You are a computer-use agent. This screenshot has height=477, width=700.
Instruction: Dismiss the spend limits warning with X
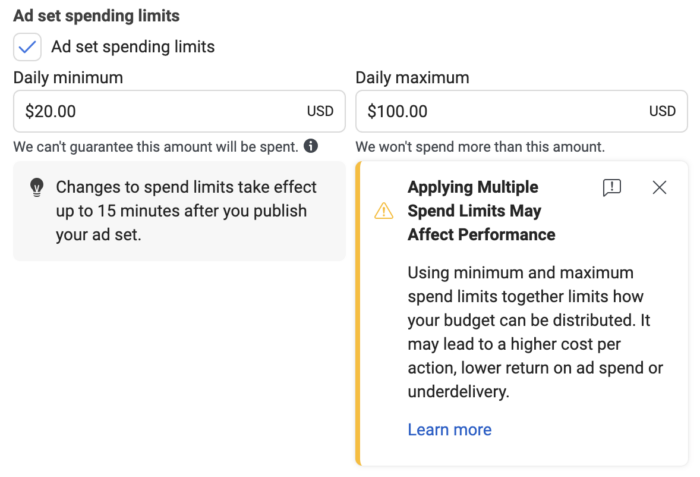(659, 188)
